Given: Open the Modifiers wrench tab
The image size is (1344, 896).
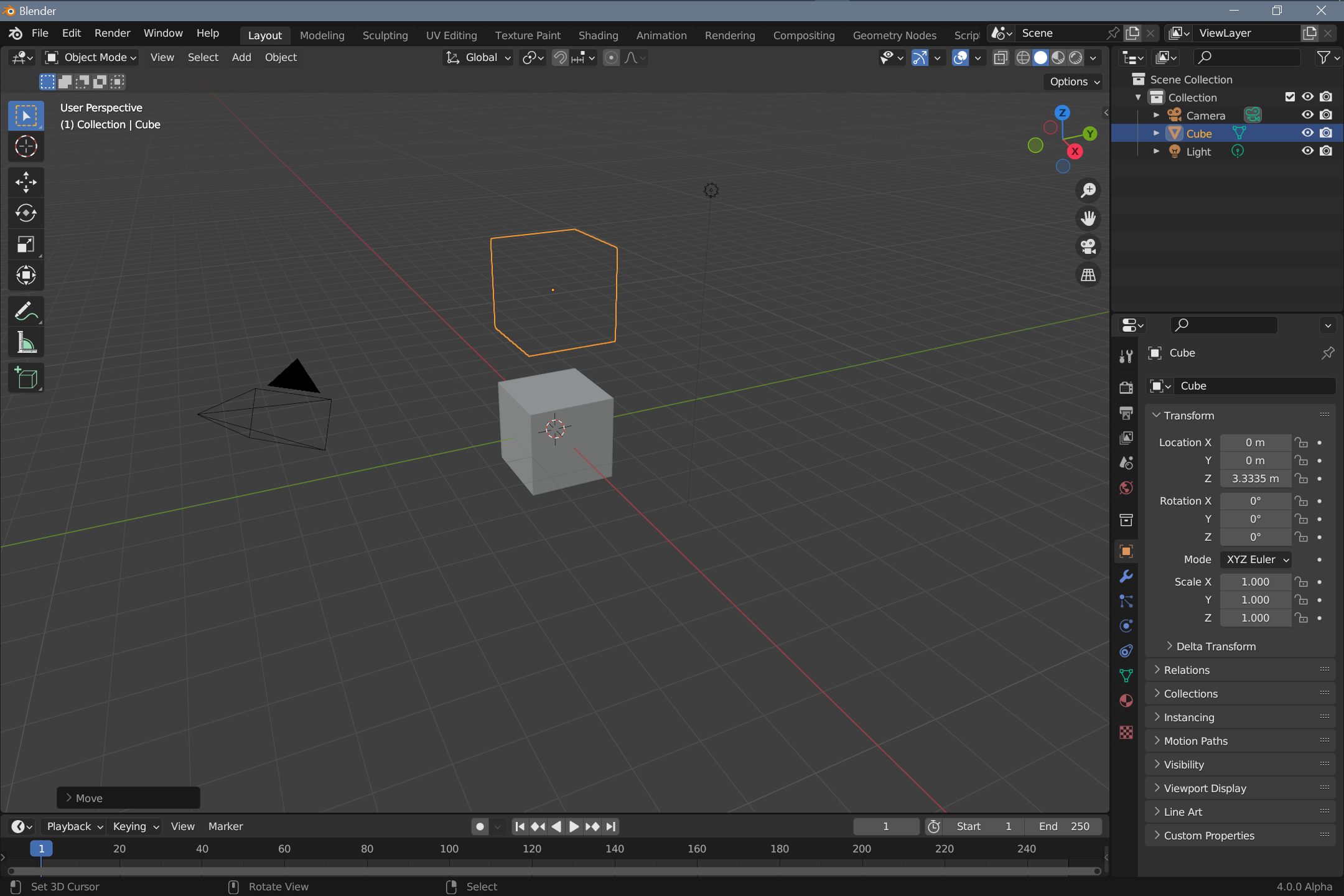Looking at the screenshot, I should point(1126,576).
